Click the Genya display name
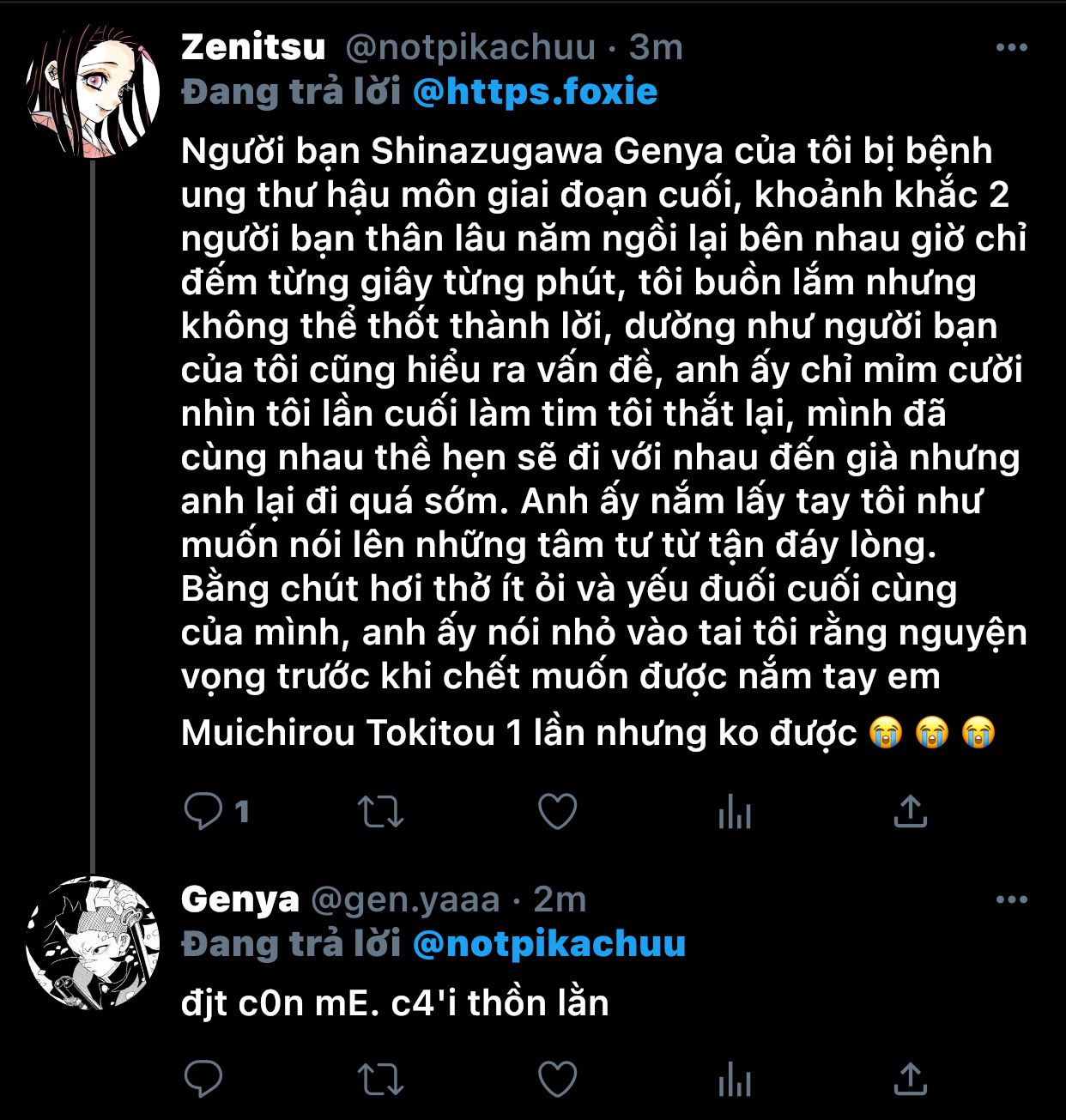The image size is (1066, 1120). [x=239, y=899]
